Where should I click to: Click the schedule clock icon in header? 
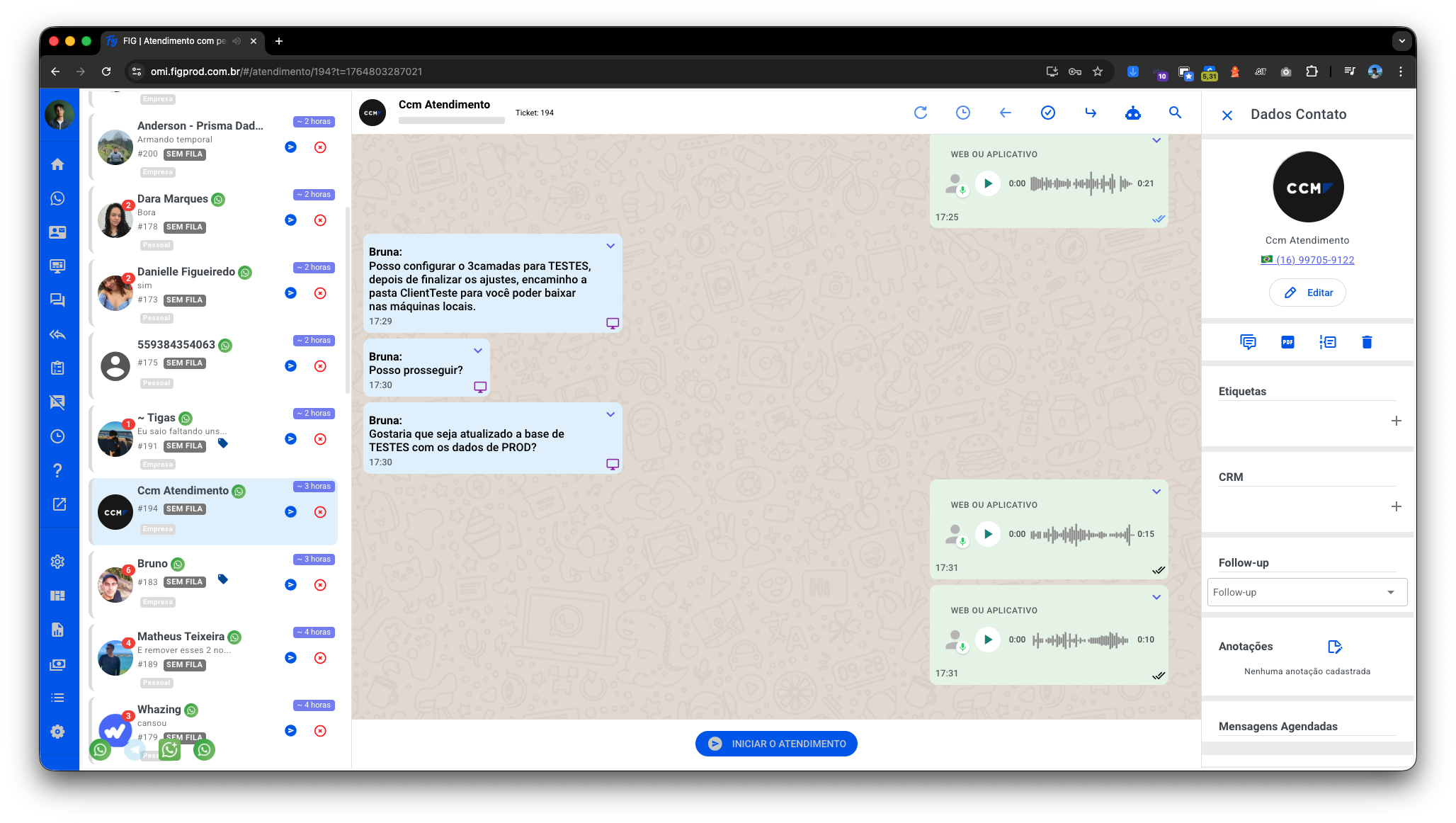962,113
